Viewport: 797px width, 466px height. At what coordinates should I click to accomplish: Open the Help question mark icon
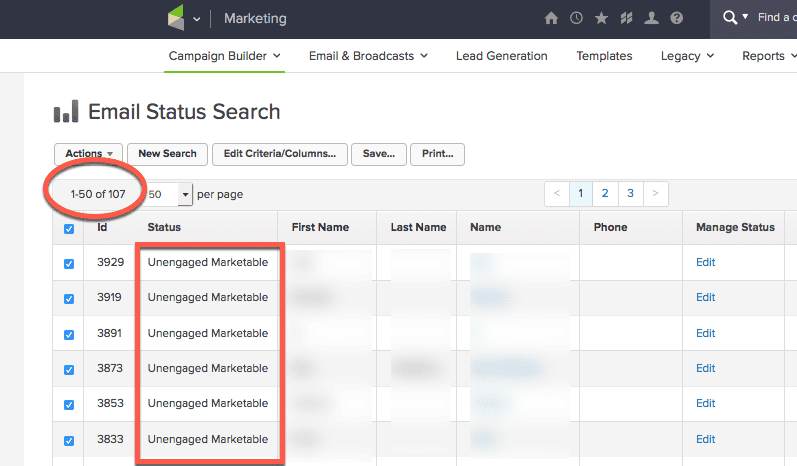tap(677, 18)
